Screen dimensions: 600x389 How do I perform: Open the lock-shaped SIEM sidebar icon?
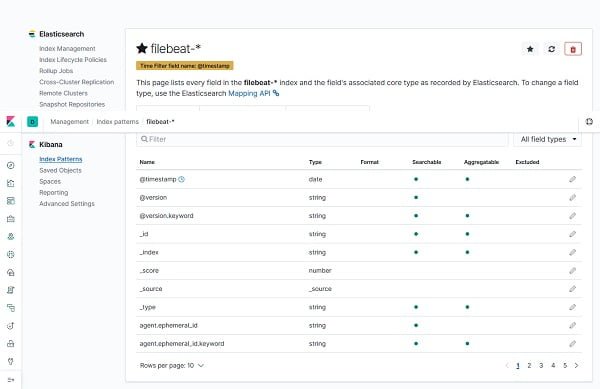11,343
